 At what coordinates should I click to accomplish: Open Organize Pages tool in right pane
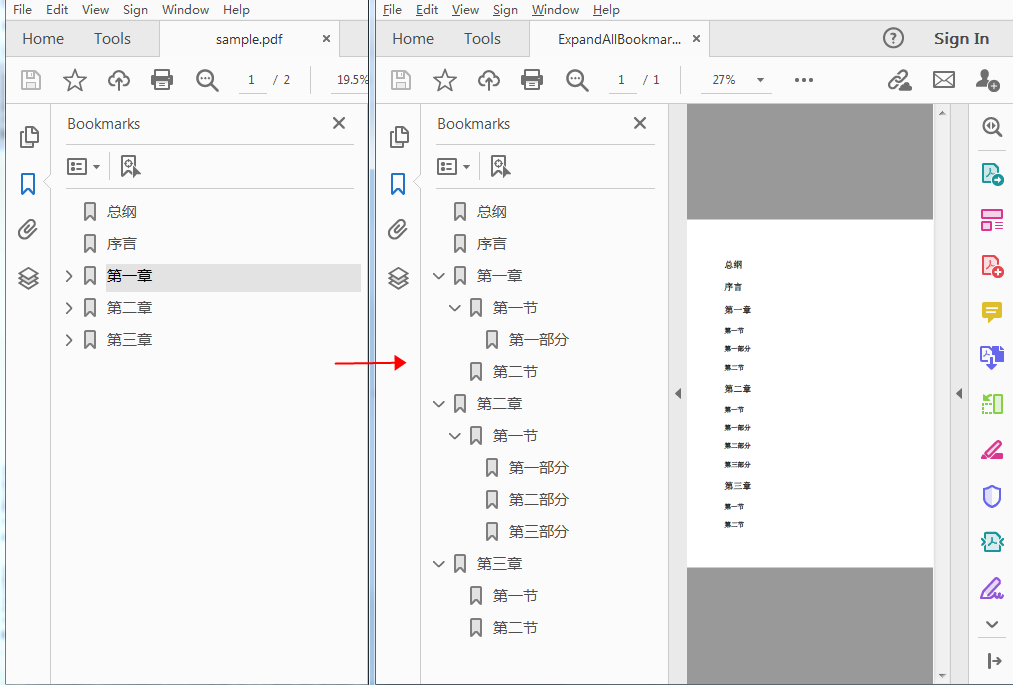pos(992,220)
